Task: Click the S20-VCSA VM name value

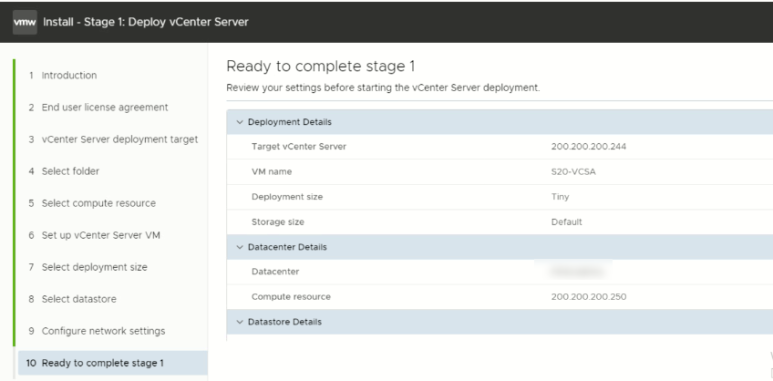Action: (x=573, y=172)
